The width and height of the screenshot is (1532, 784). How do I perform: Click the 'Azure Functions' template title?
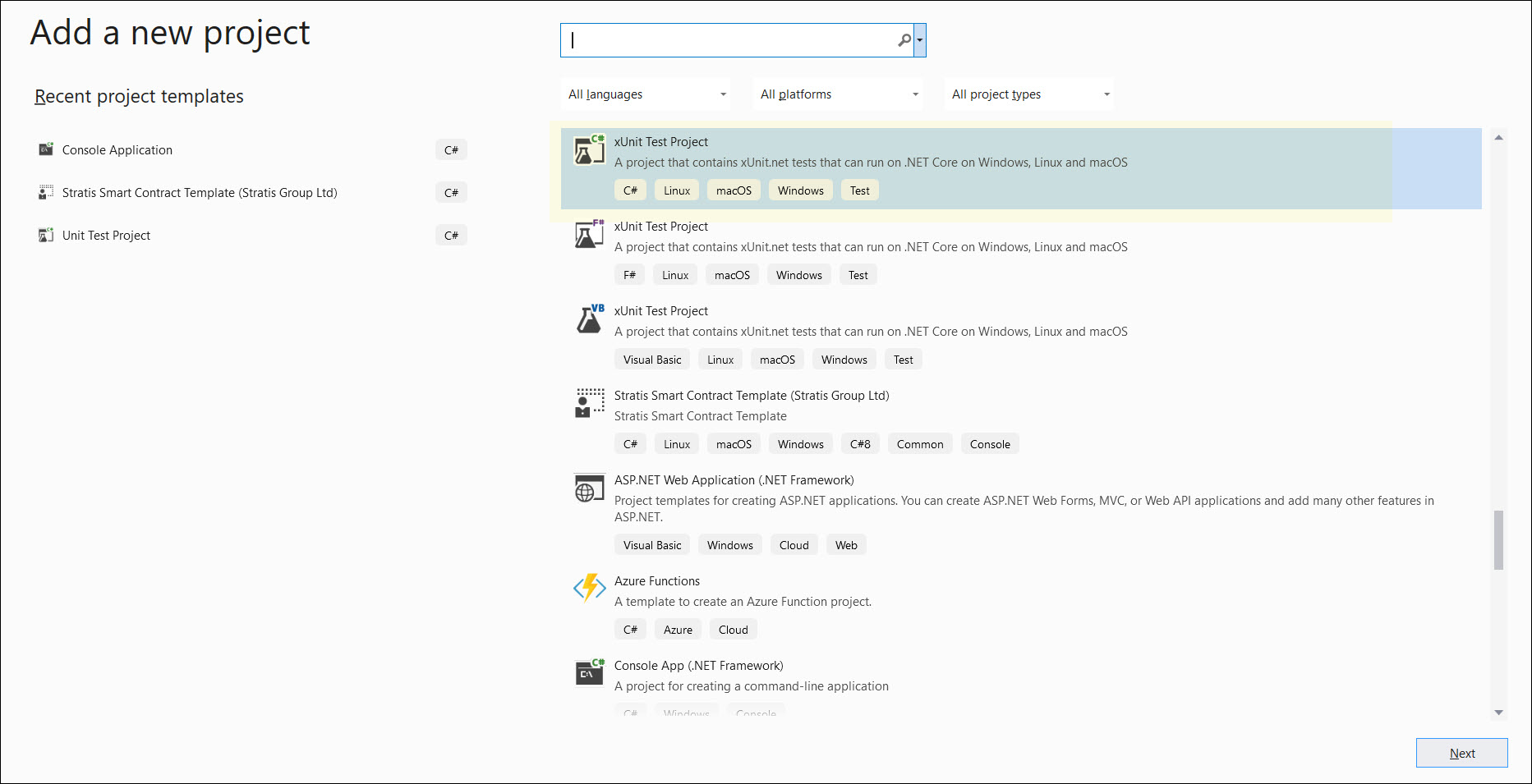click(x=657, y=581)
